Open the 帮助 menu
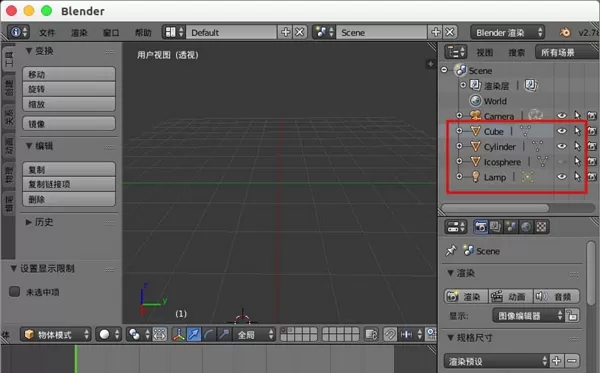The width and height of the screenshot is (600, 373). [143, 33]
